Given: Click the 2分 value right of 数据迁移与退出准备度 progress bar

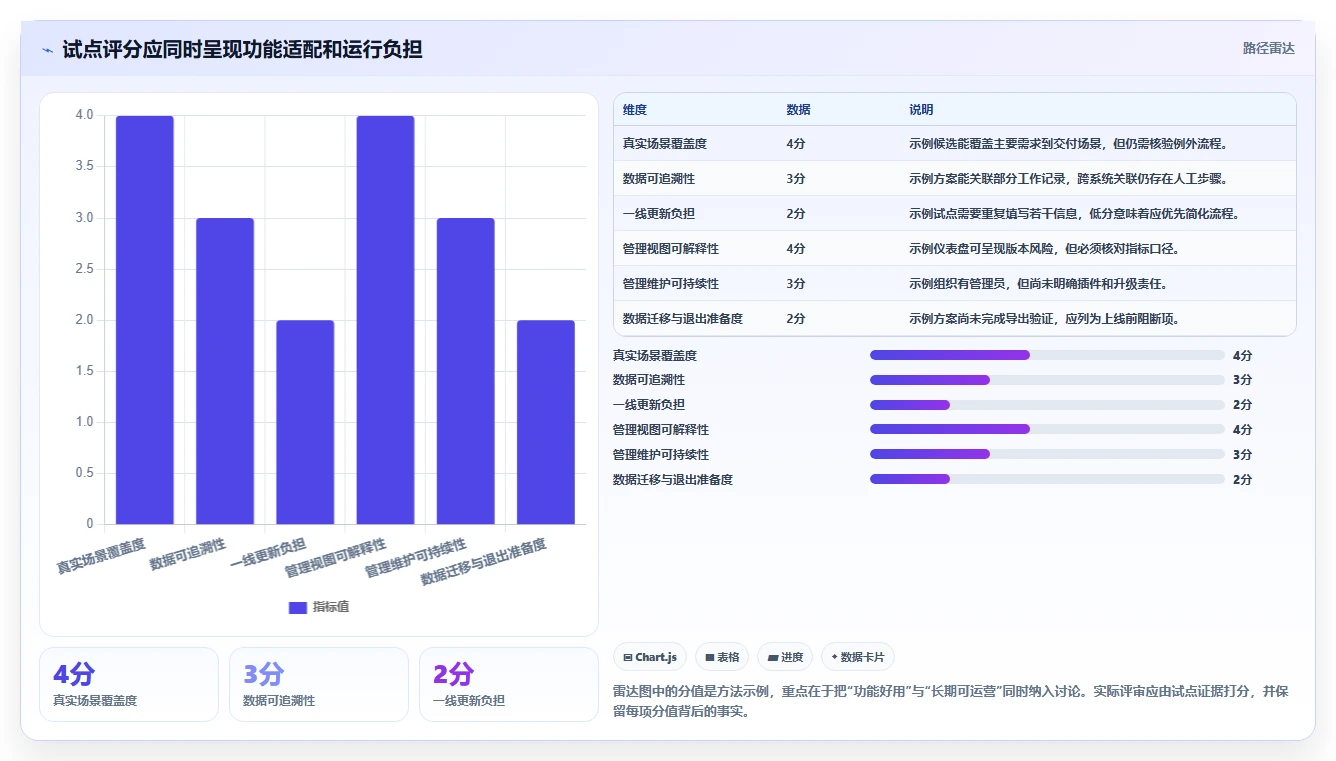Looking at the screenshot, I should pyautogui.click(x=1242, y=480).
